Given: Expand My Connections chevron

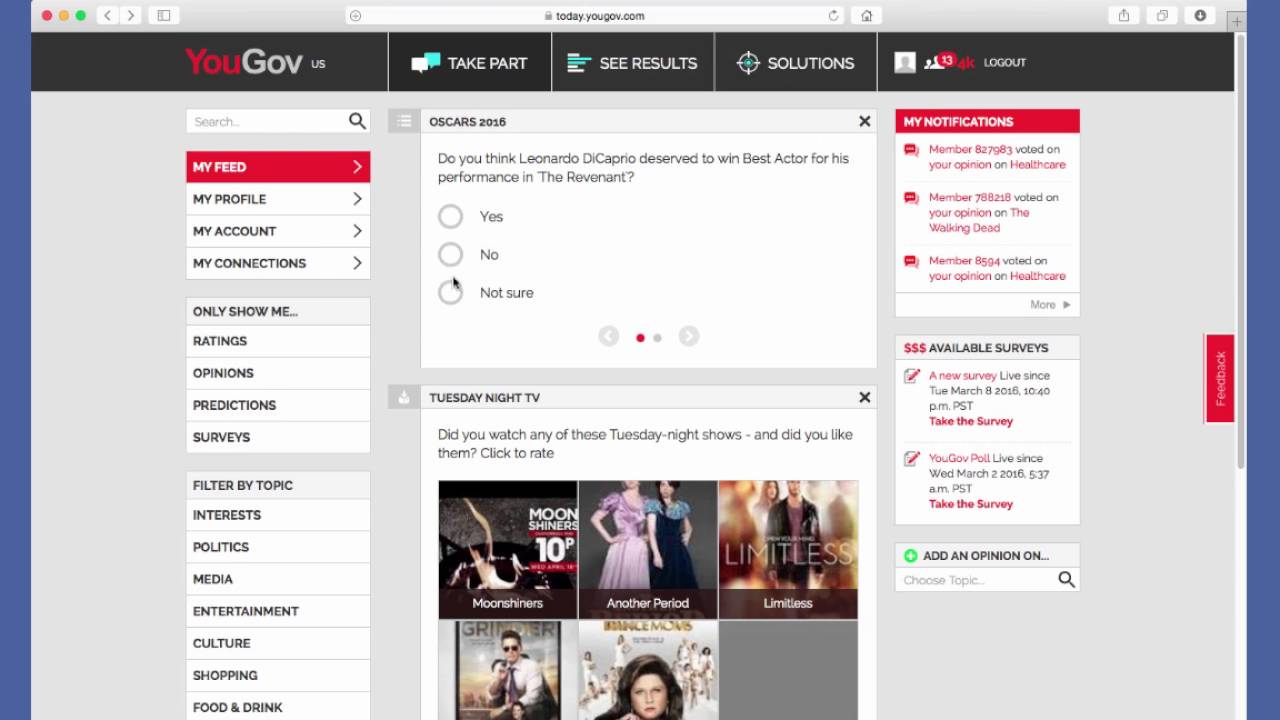Looking at the screenshot, I should (357, 263).
